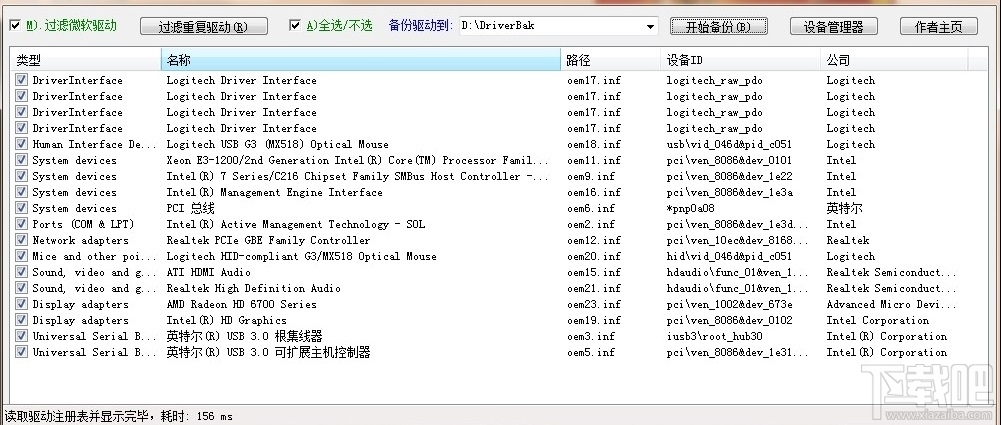Image resolution: width=1001 pixels, height=425 pixels.
Task: Click the Advanced Micro Devi... company cell
Action: click(892, 304)
